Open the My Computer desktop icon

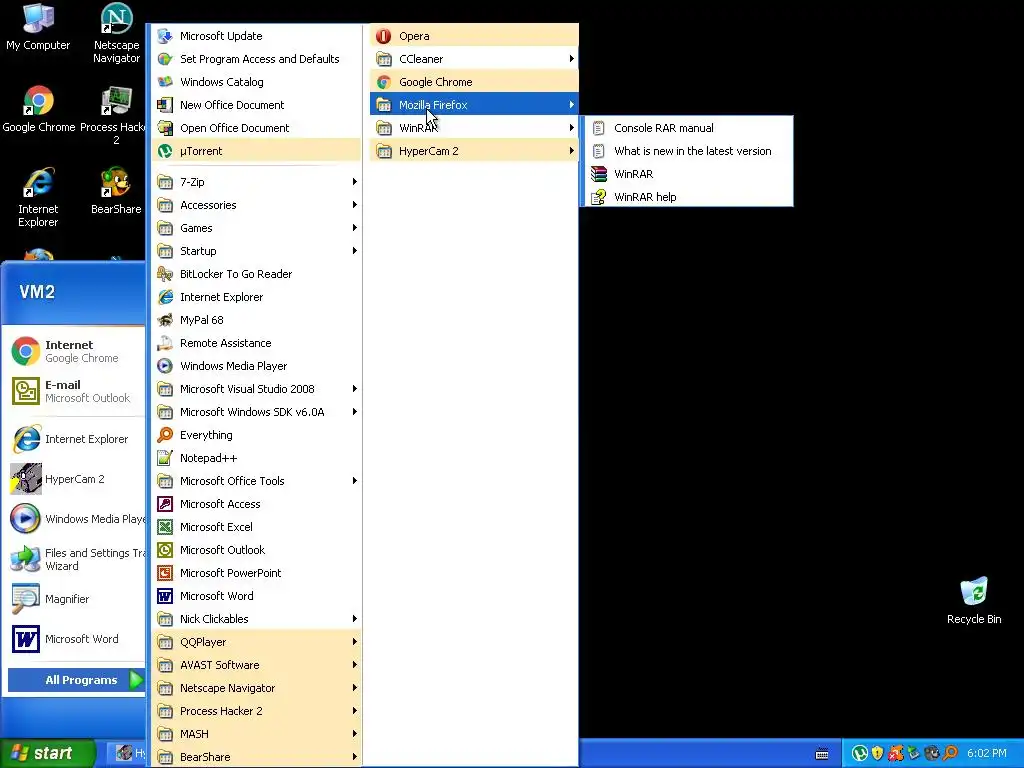(38, 27)
